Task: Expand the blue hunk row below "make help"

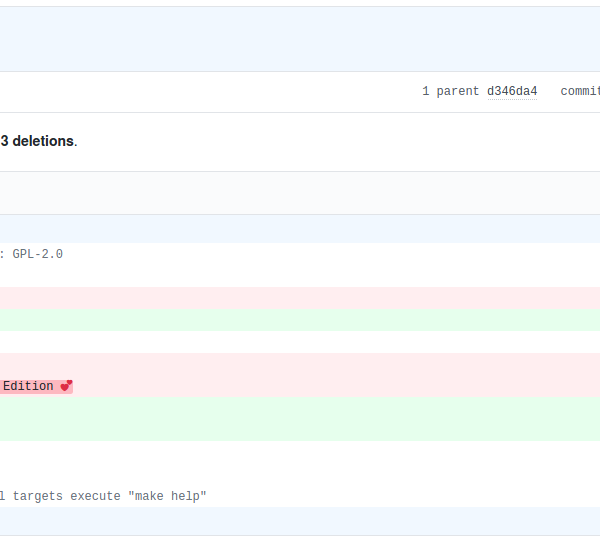Action: pos(300,520)
